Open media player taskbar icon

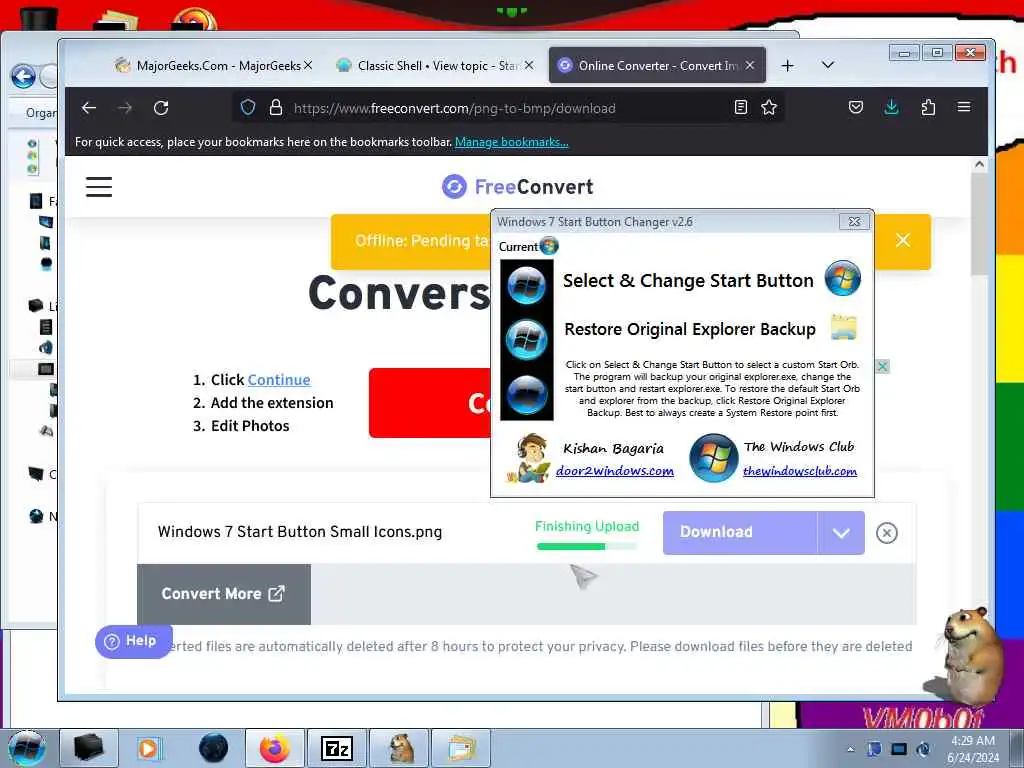coord(149,748)
